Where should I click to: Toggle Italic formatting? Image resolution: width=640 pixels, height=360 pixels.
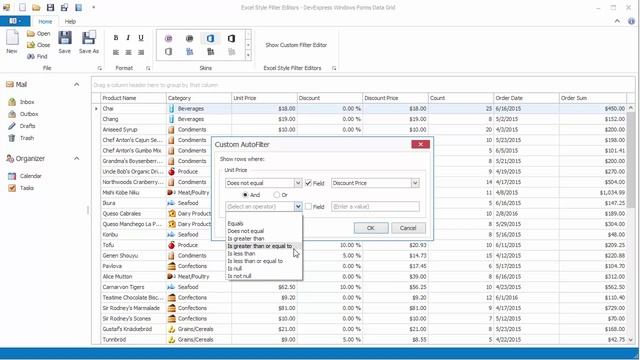click(x=128, y=38)
